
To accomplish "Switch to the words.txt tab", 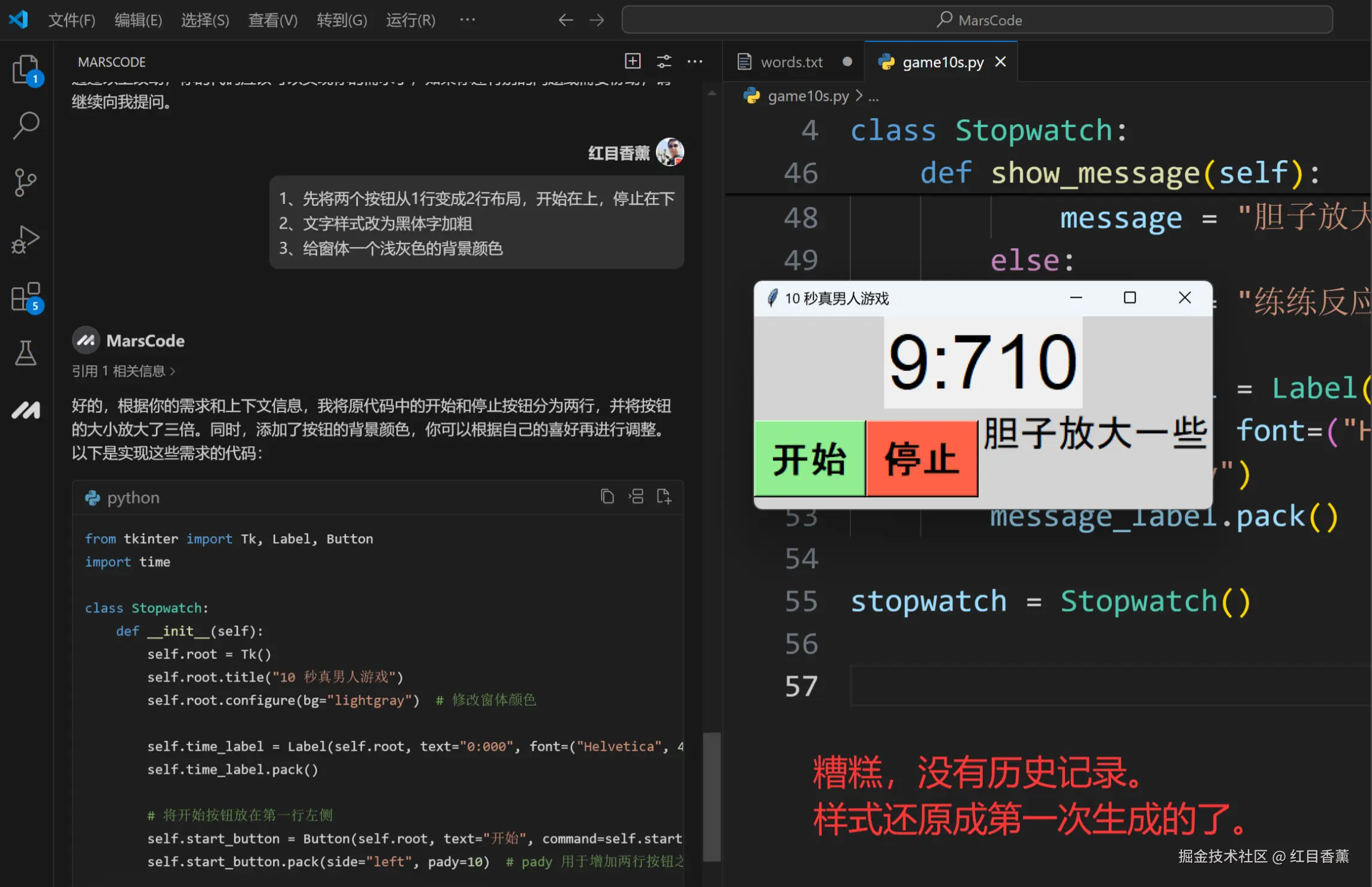I will 792,61.
